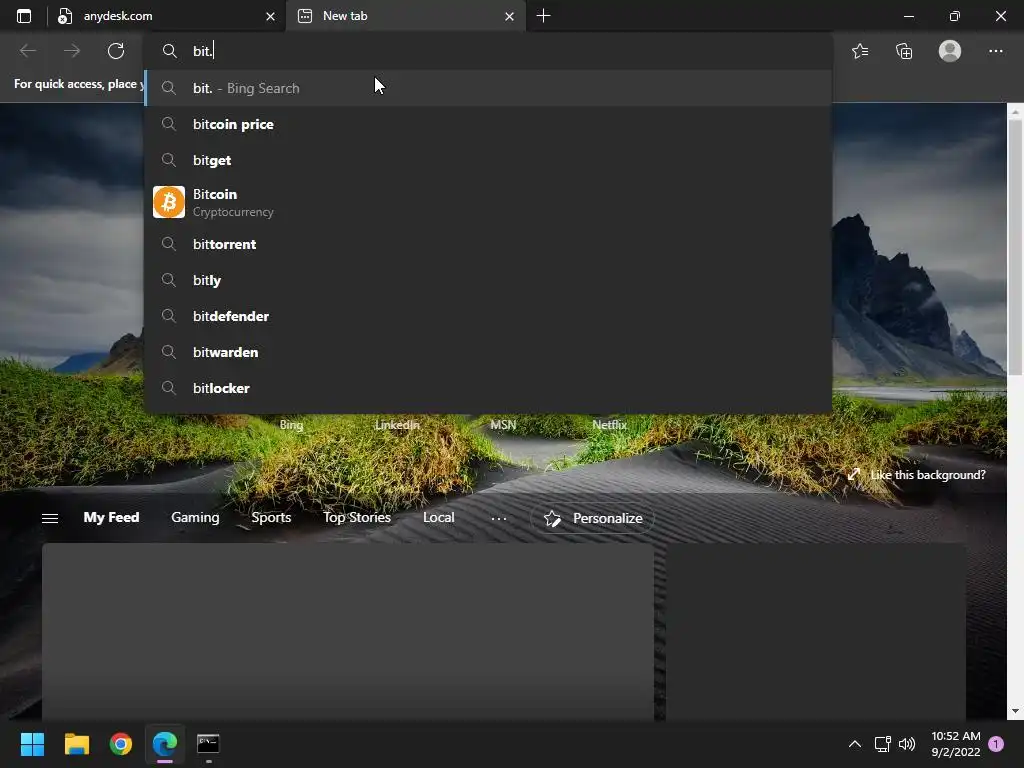Open the LinkedIn quick link

tap(397, 424)
